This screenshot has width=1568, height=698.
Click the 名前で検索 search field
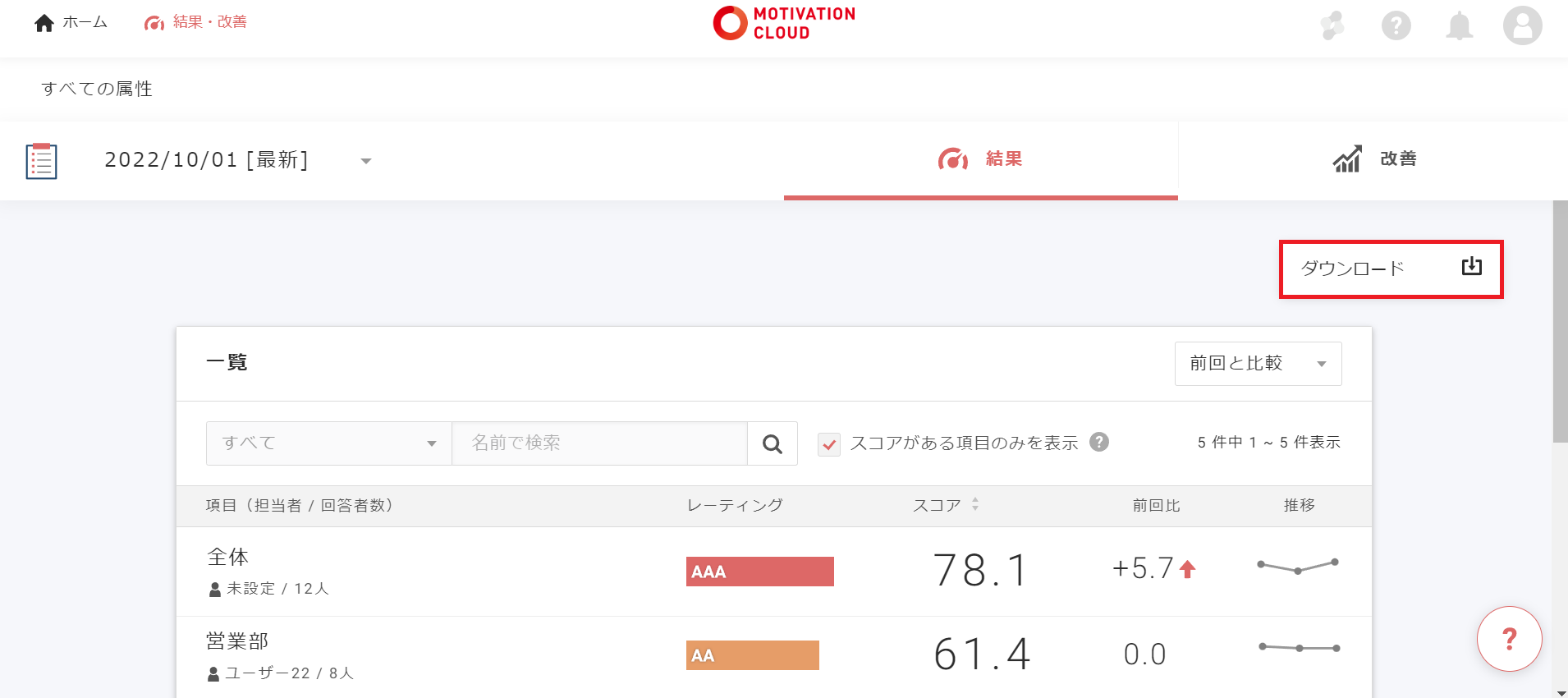point(599,443)
